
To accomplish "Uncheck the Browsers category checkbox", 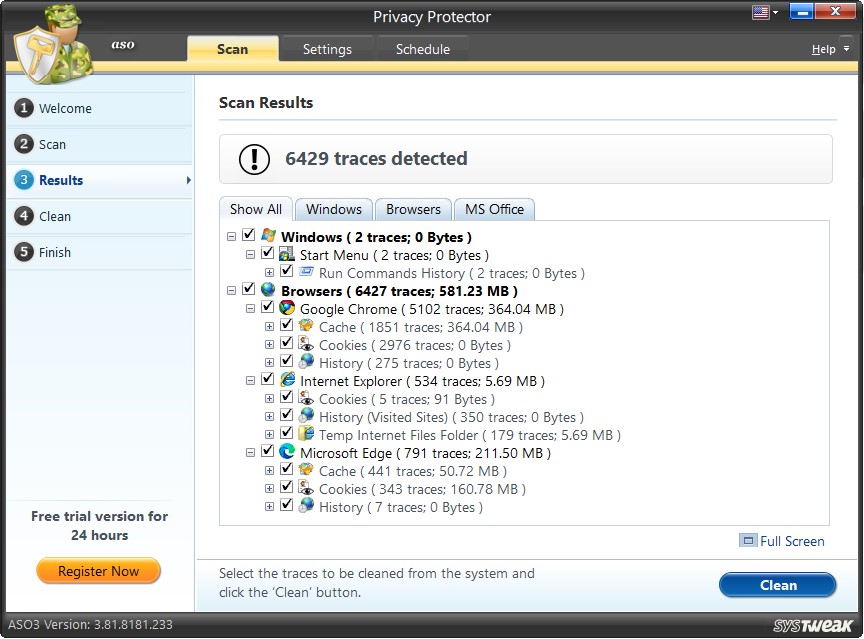I will (247, 290).
